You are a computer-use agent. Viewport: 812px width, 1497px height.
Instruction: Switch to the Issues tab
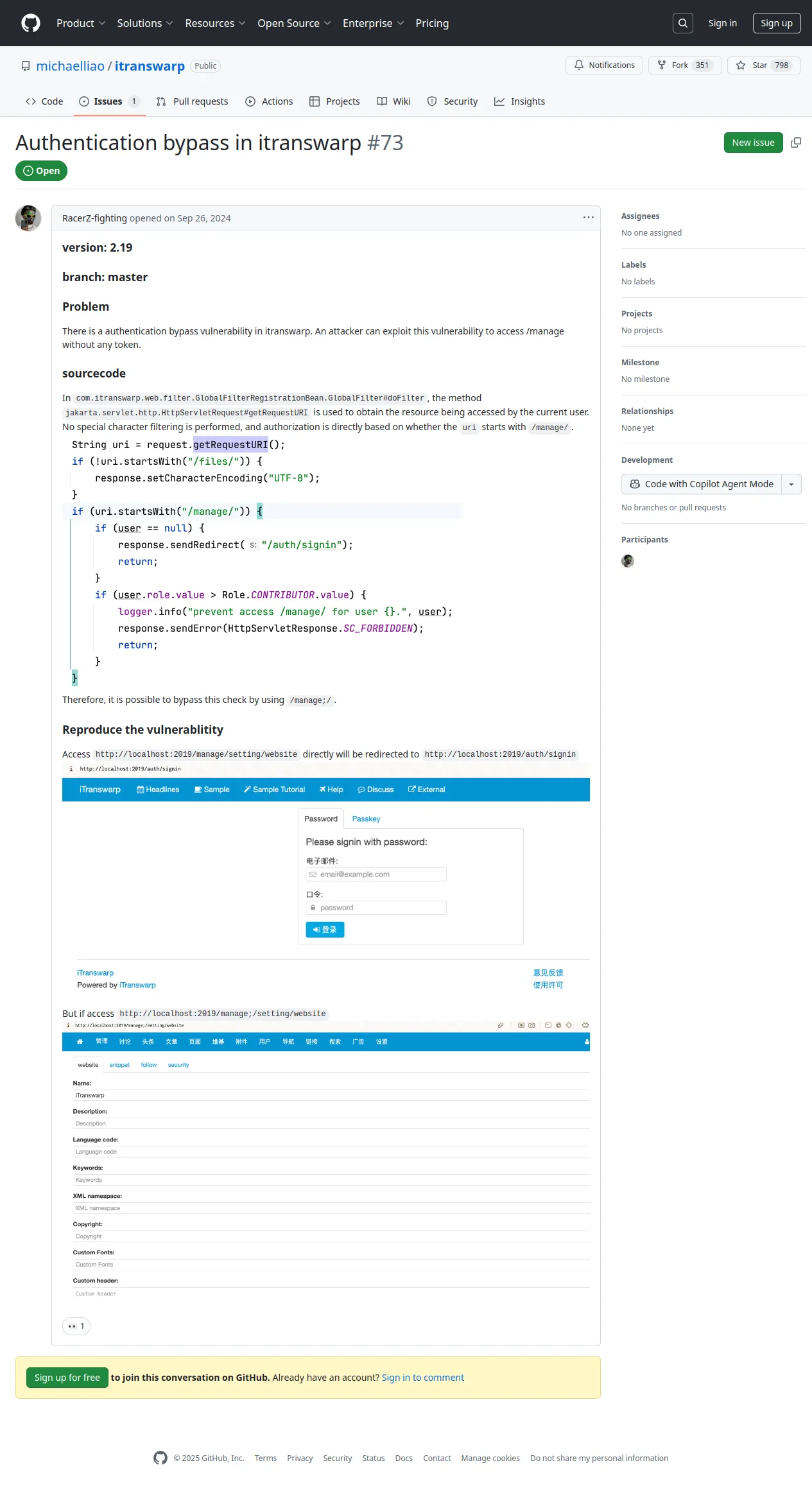coord(109,101)
